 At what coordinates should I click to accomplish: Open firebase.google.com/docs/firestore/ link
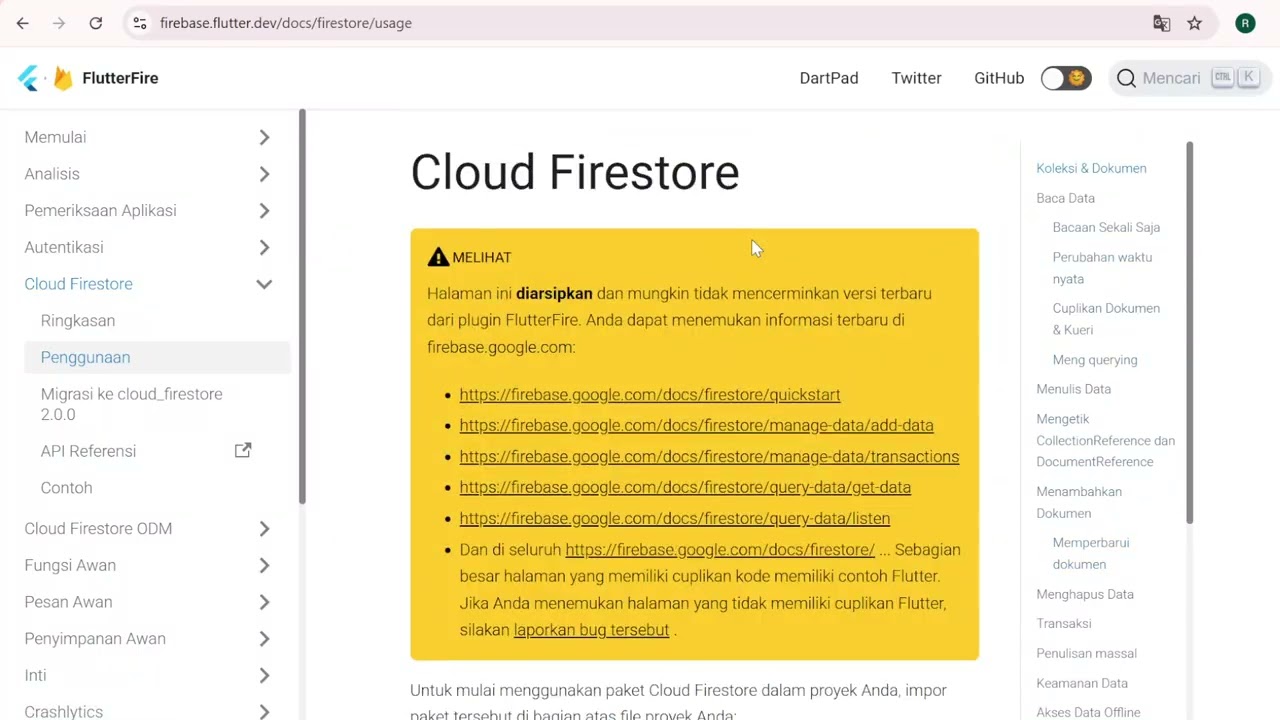pos(720,550)
